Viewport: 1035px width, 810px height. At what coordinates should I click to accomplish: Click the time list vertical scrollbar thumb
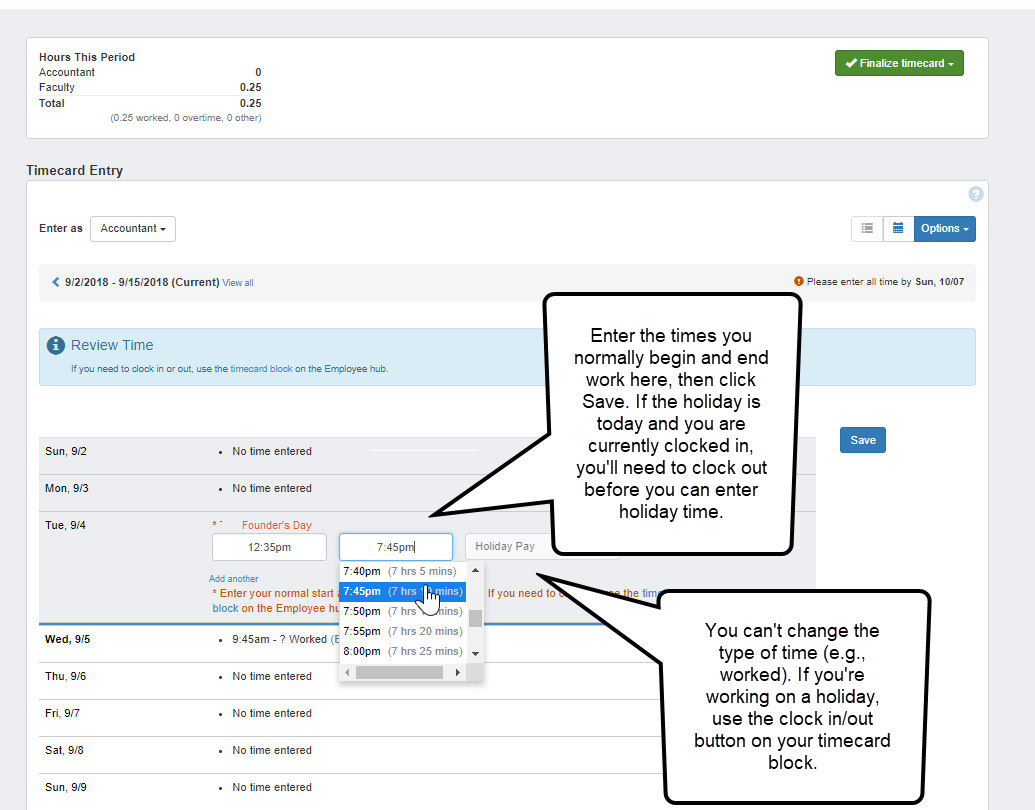pyautogui.click(x=475, y=619)
